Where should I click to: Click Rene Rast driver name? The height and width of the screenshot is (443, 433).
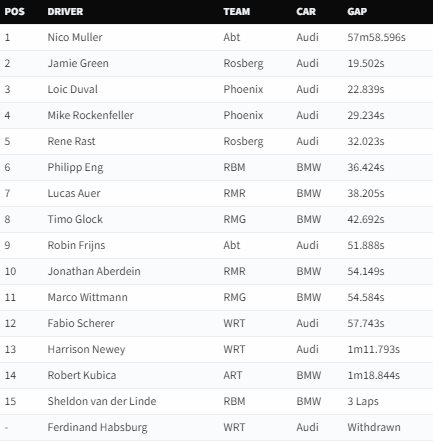pyautogui.click(x=71, y=141)
